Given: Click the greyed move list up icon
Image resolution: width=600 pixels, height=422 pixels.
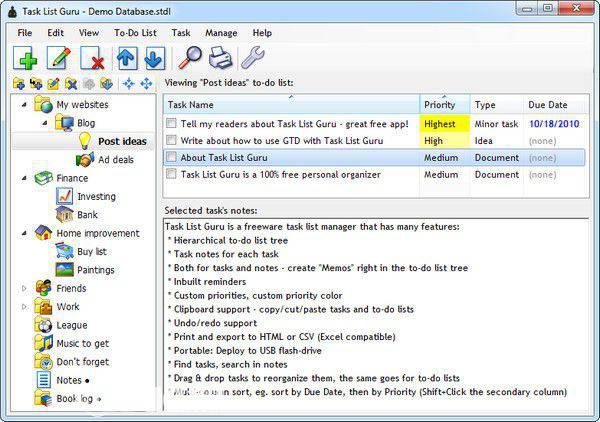Looking at the screenshot, I should coord(89,83).
